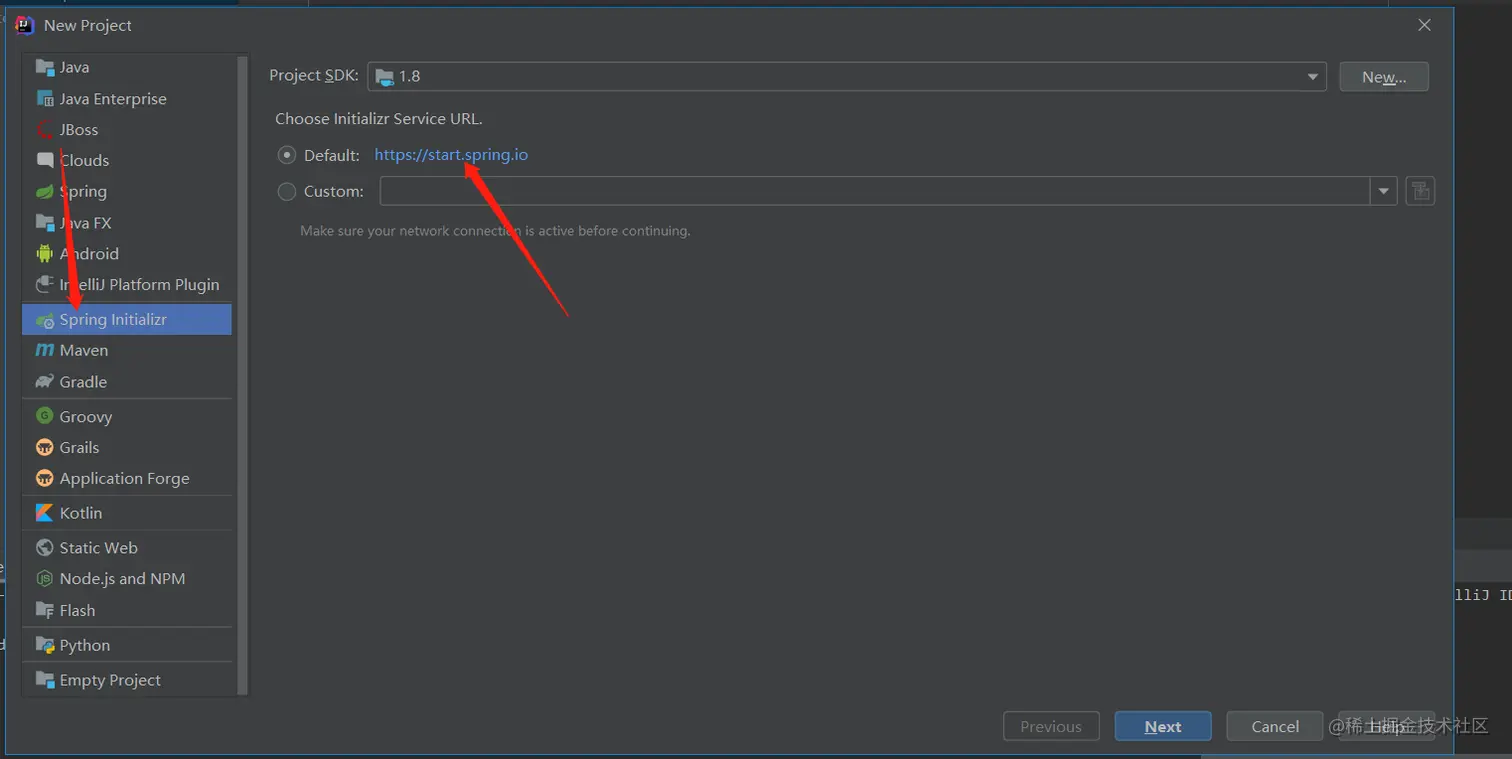This screenshot has width=1512, height=759.
Task: Choose the Gradle list entry
Action: tap(127, 381)
